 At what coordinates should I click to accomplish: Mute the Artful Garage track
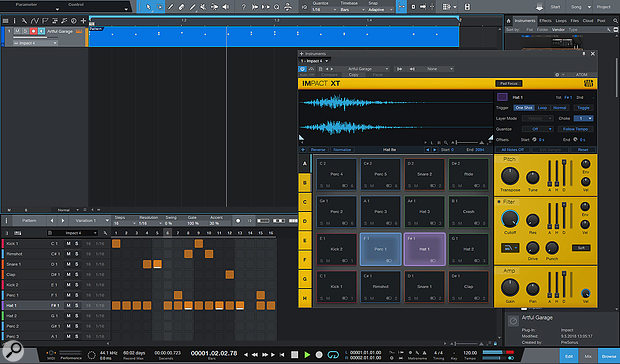point(17,31)
